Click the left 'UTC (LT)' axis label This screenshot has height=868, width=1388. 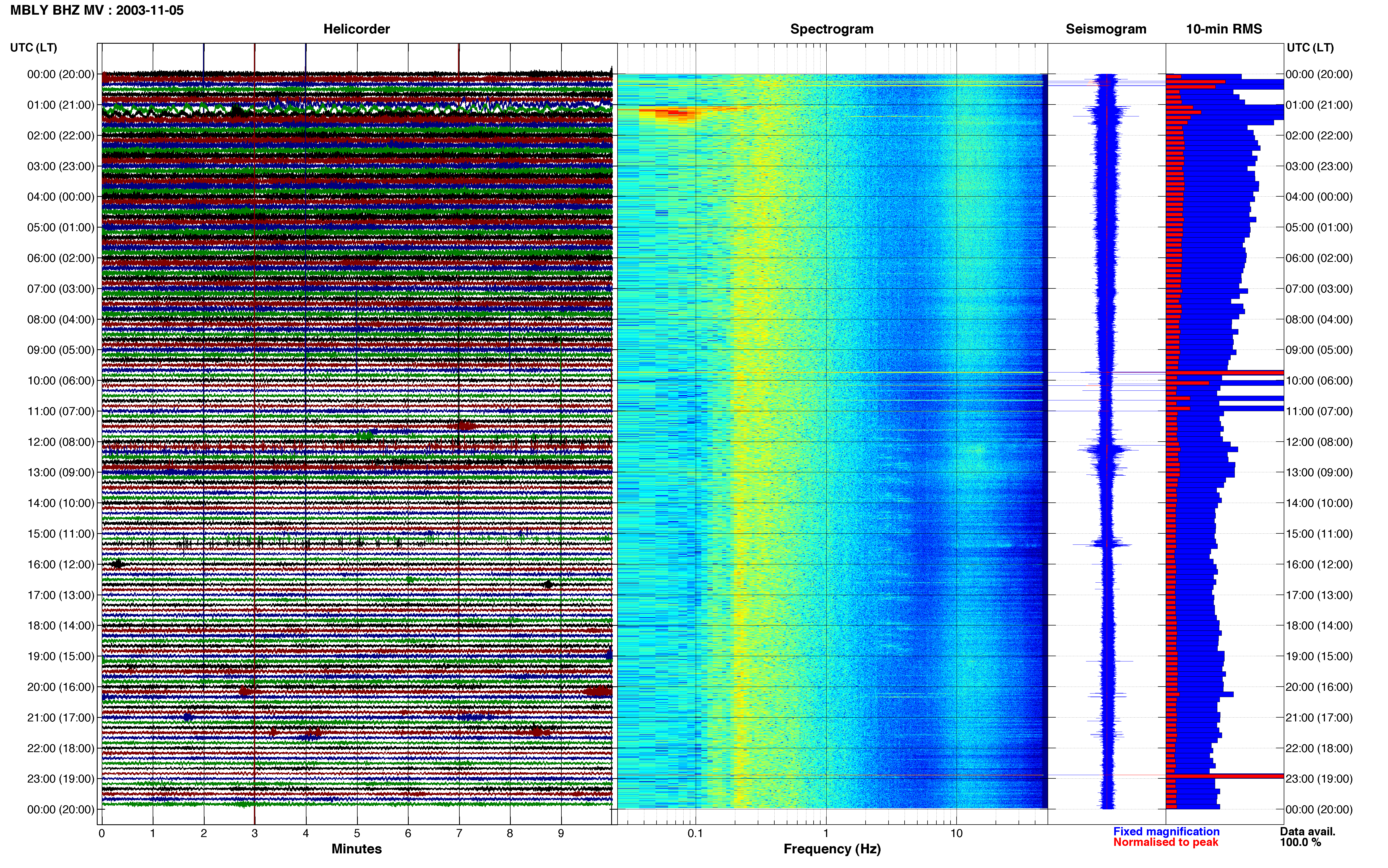coord(34,48)
